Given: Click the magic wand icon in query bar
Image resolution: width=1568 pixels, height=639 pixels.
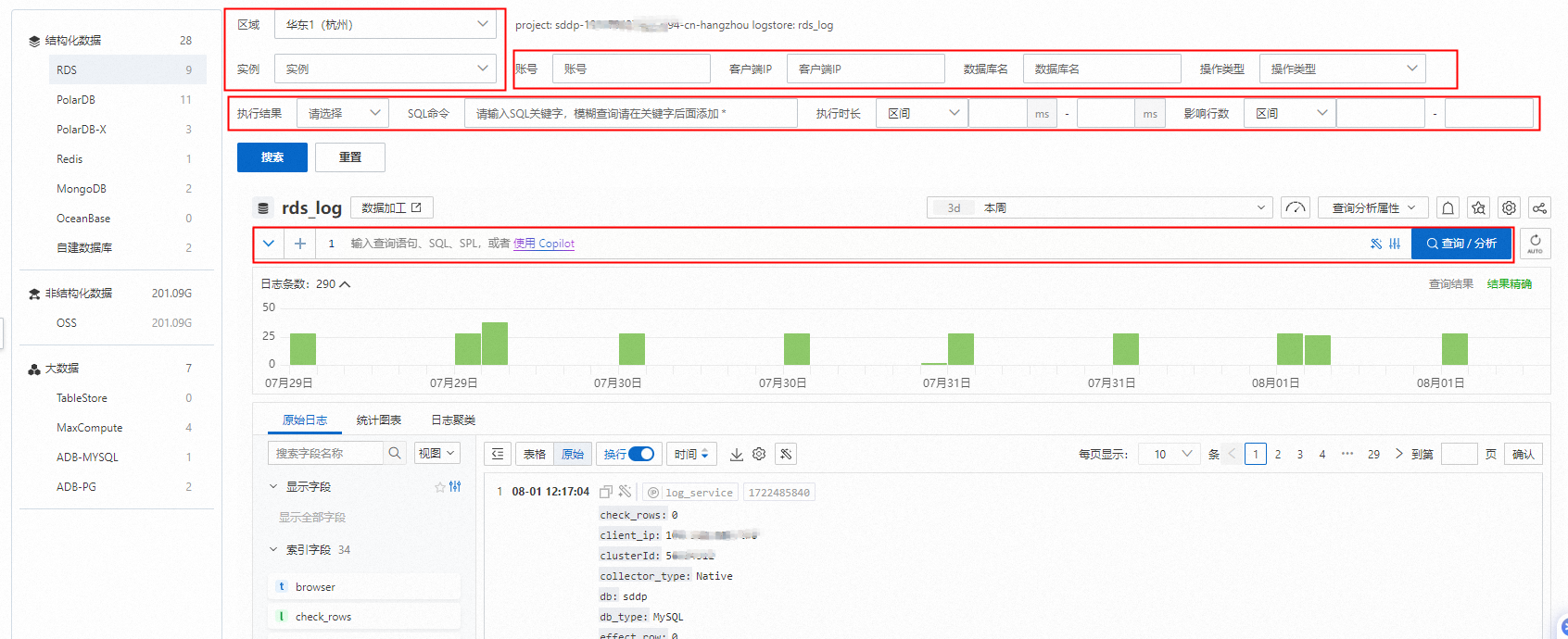Looking at the screenshot, I should coord(1376,244).
